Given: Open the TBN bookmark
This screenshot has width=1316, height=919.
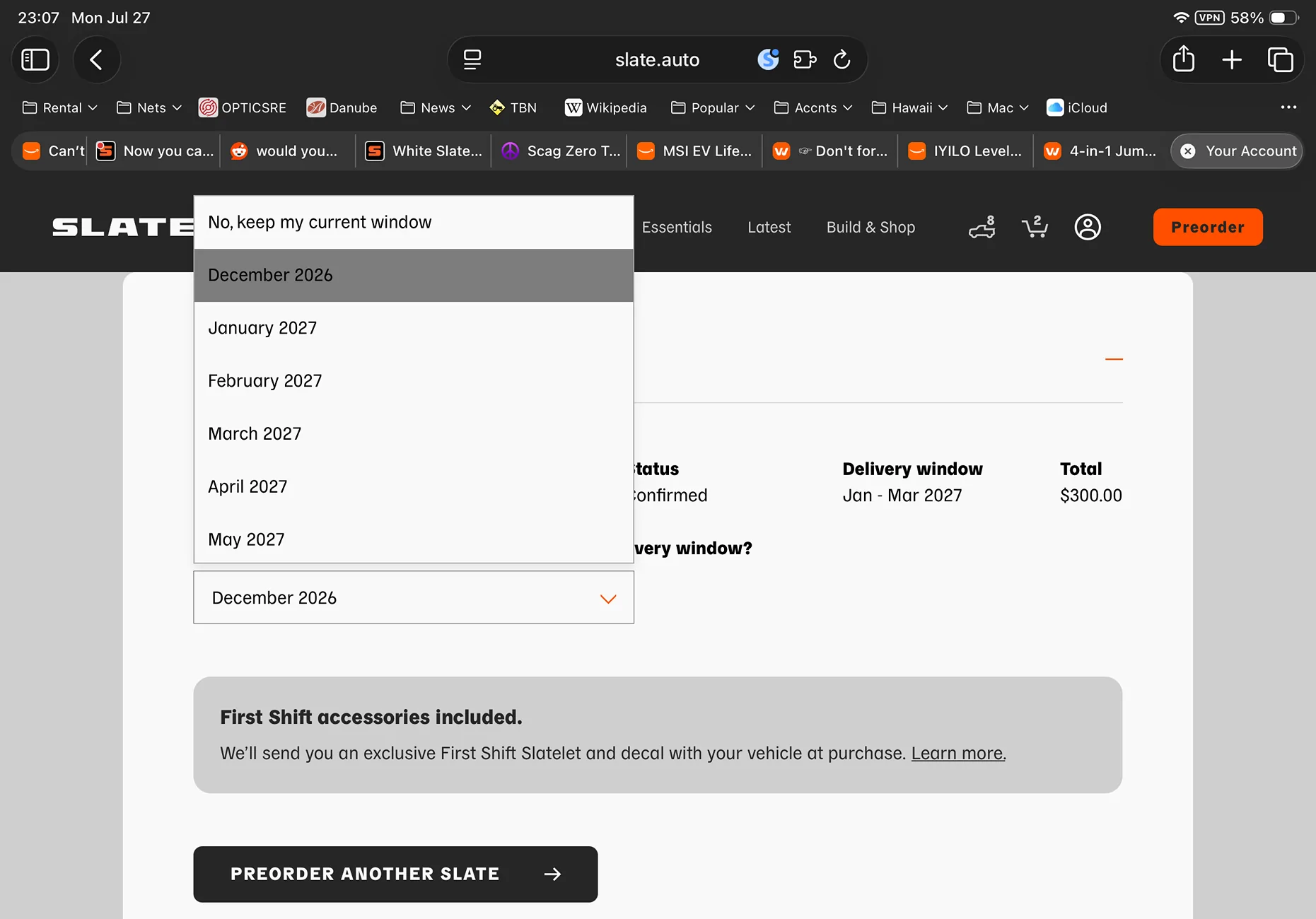Looking at the screenshot, I should [x=513, y=107].
